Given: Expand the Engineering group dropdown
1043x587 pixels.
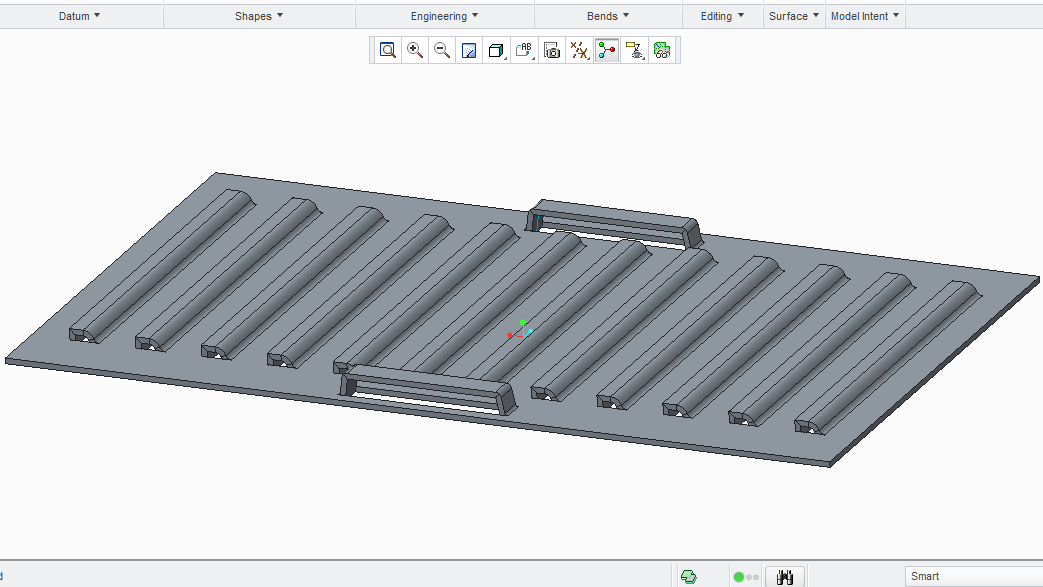Looking at the screenshot, I should pos(444,16).
